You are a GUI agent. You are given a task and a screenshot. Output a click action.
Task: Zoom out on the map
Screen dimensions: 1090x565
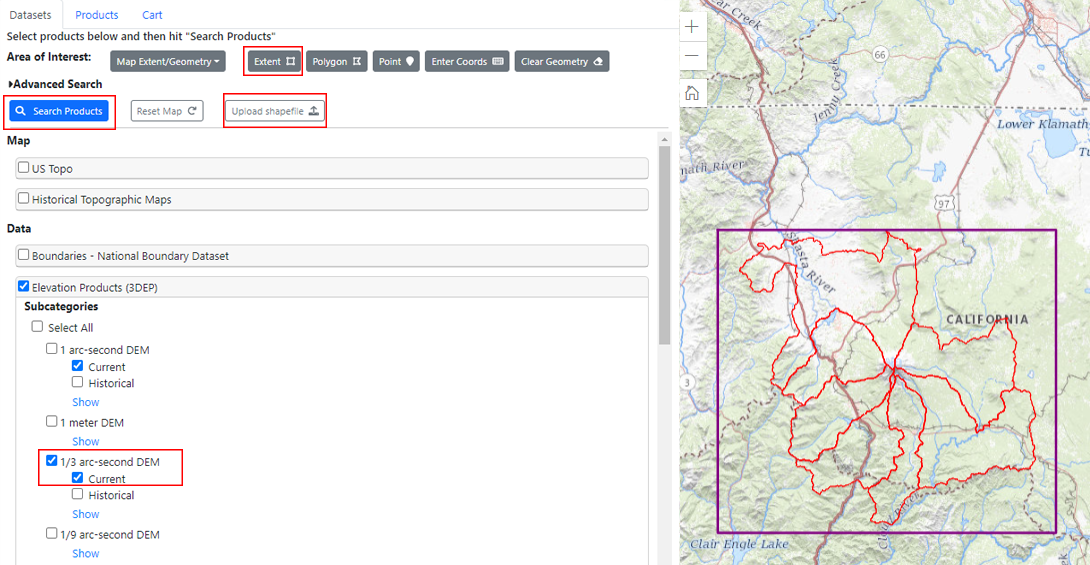coord(692,56)
